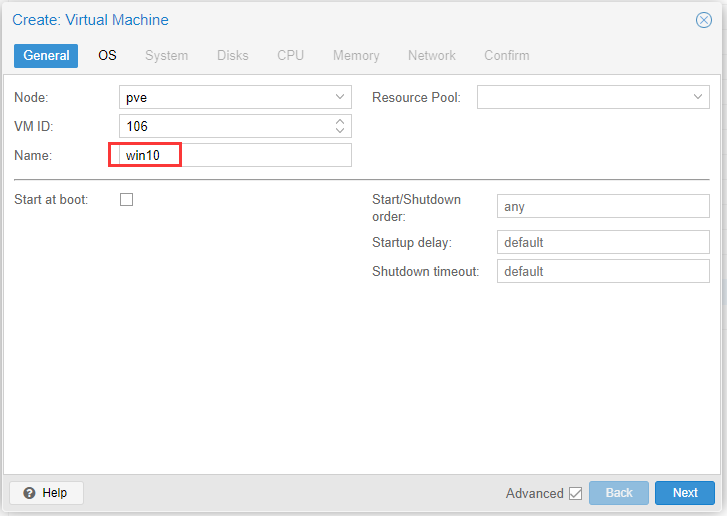This screenshot has height=516, width=727.
Task: Click the Shutdown timeout field
Action: [602, 271]
